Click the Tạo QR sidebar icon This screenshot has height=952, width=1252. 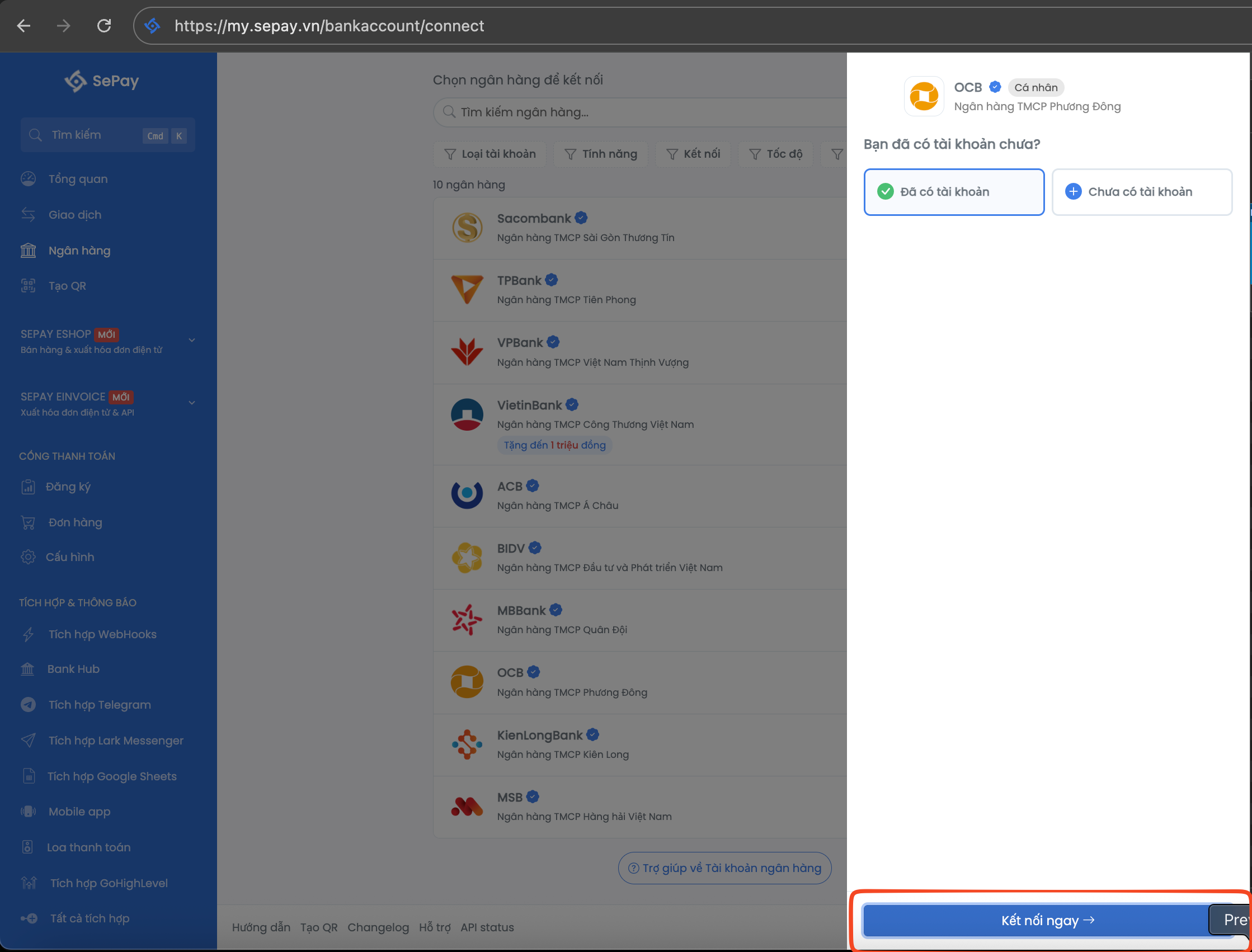click(x=29, y=286)
